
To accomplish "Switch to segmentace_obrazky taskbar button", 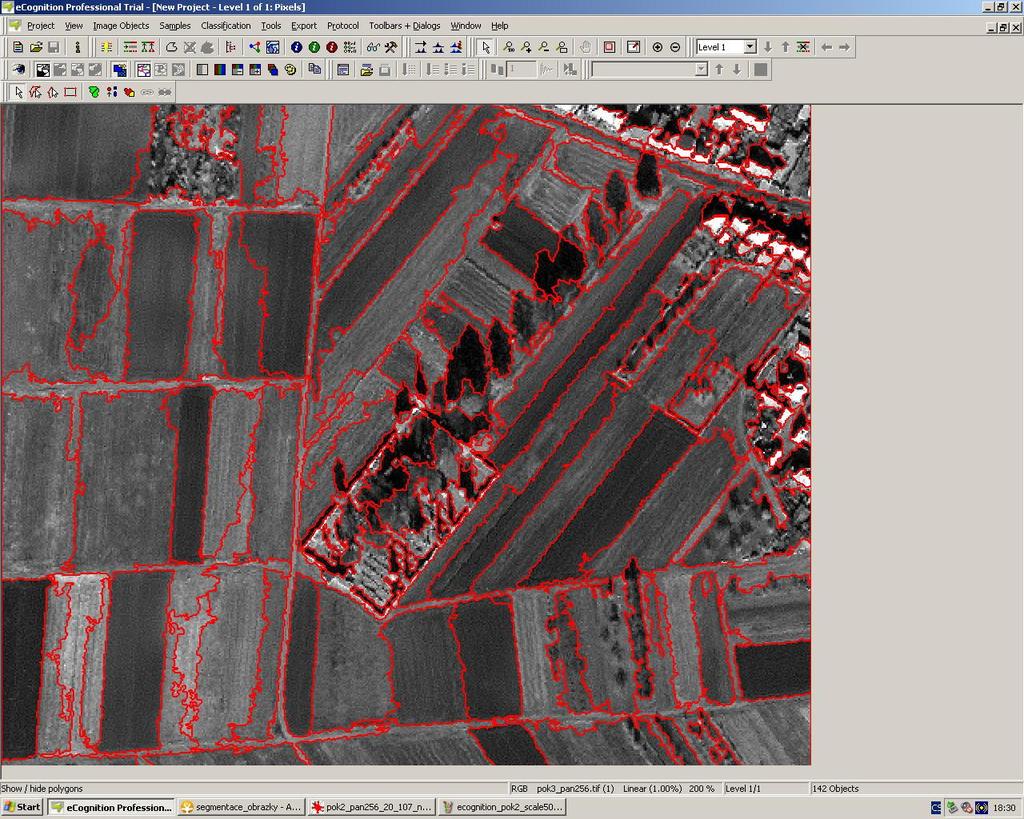I will (241, 807).
